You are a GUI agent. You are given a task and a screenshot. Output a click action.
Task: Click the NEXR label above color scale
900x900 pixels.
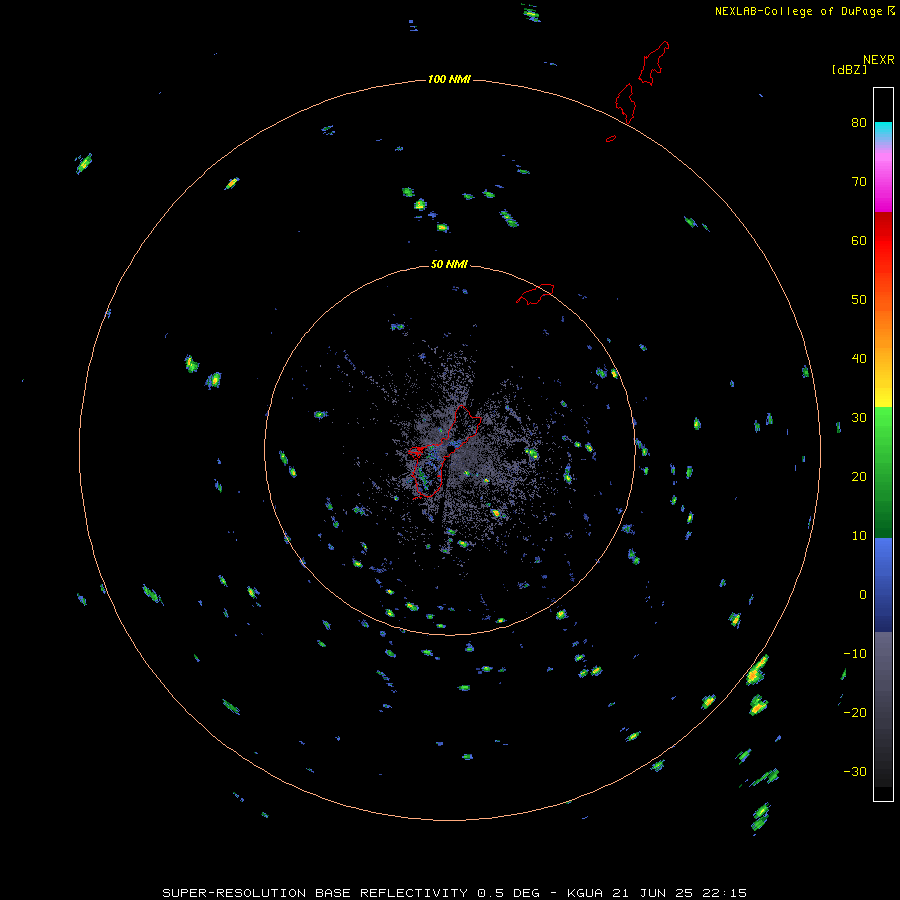878,59
